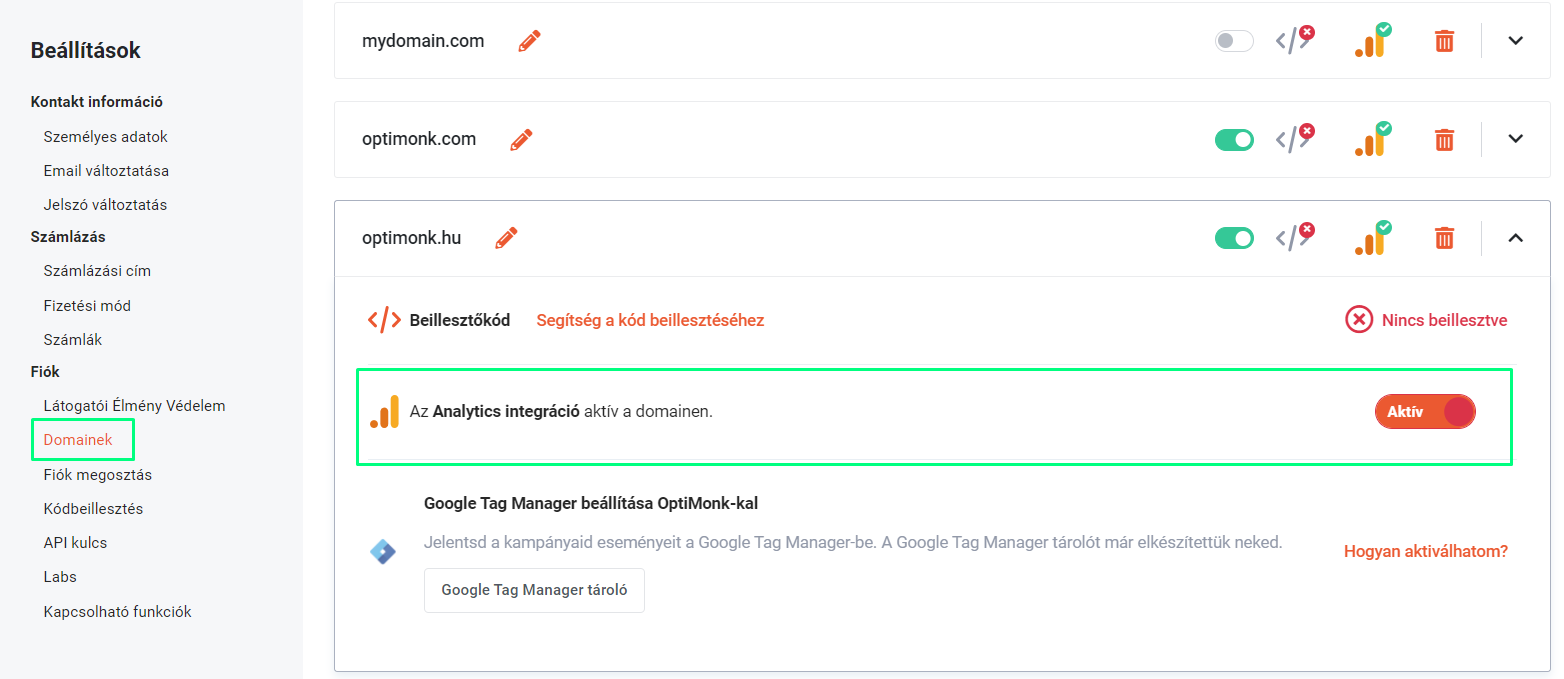Open Segítség a kód beillesztéséhez link

click(650, 320)
